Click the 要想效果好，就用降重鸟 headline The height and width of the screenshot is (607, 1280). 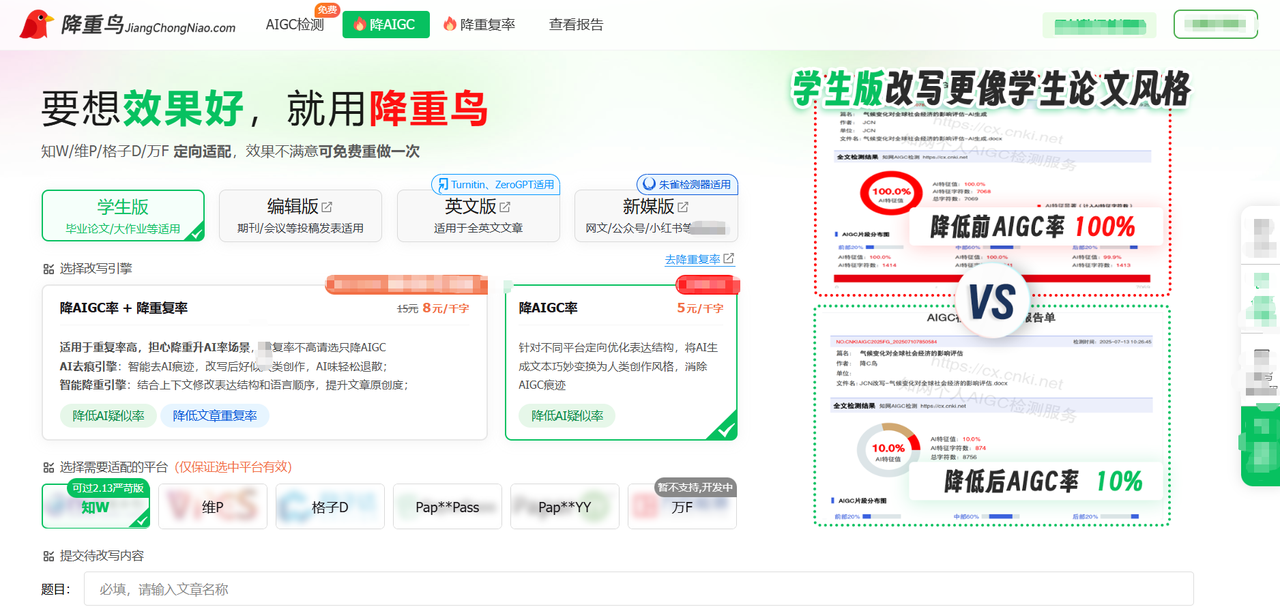tap(265, 108)
